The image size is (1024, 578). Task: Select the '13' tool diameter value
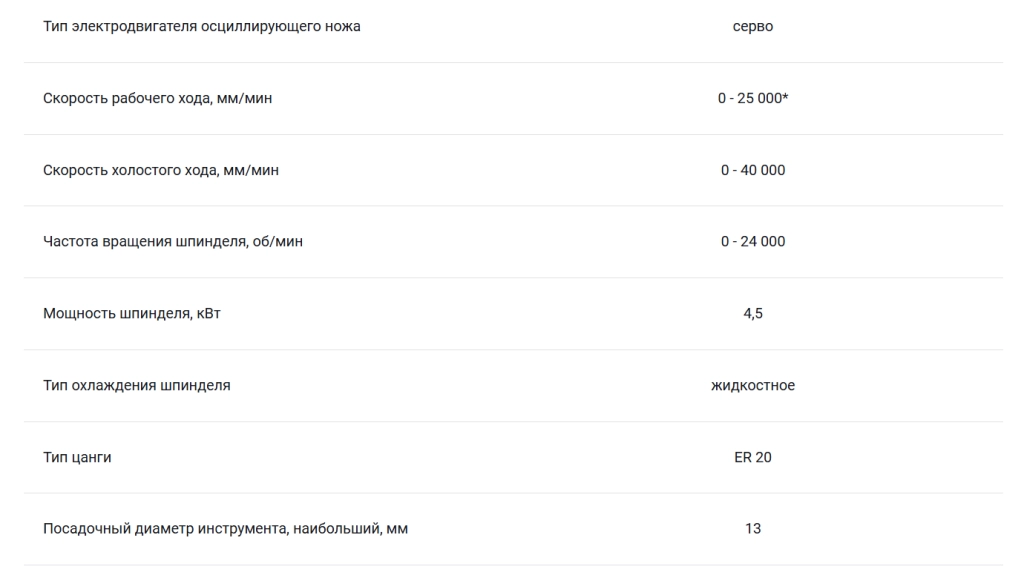752,528
